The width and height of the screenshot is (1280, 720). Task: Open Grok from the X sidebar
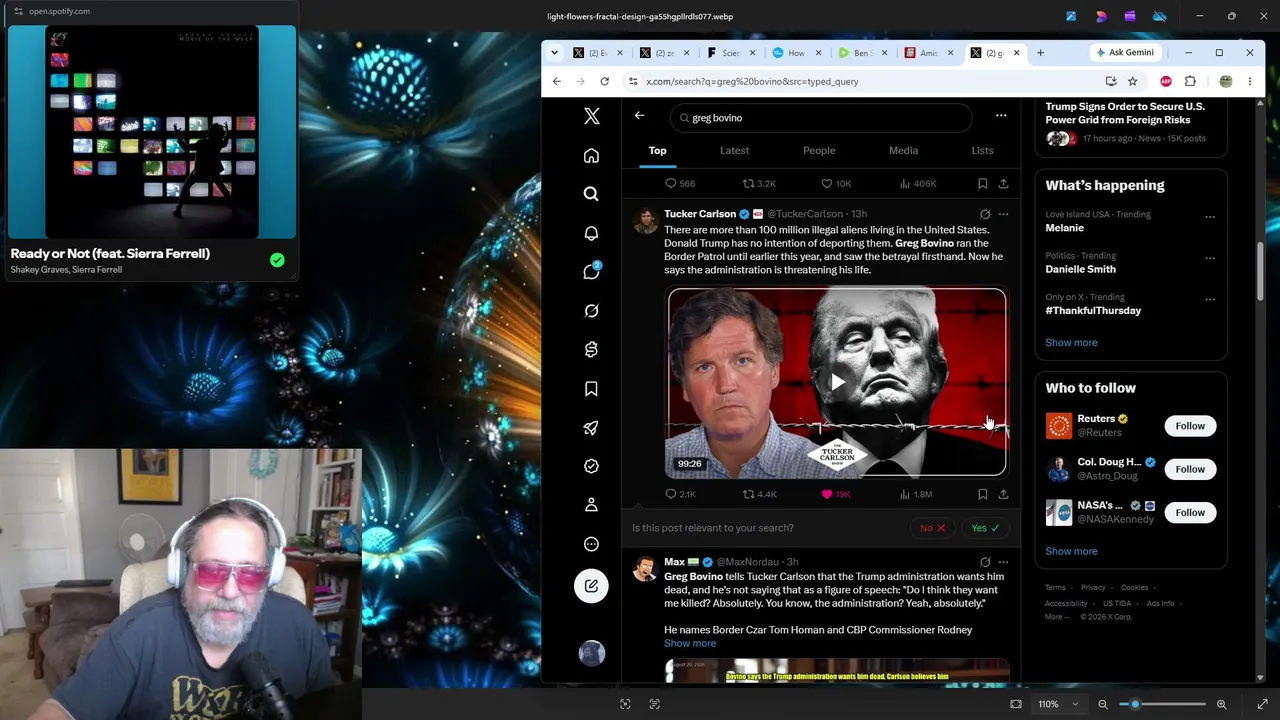click(591, 311)
